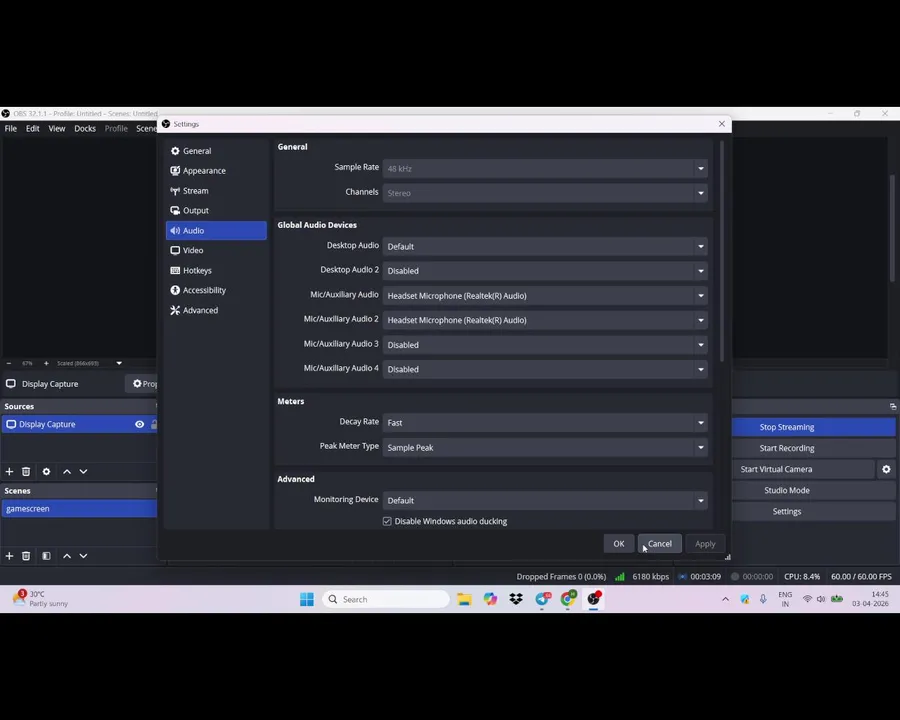Open the first Mic/Auxiliary Audio dropdown

545,296
